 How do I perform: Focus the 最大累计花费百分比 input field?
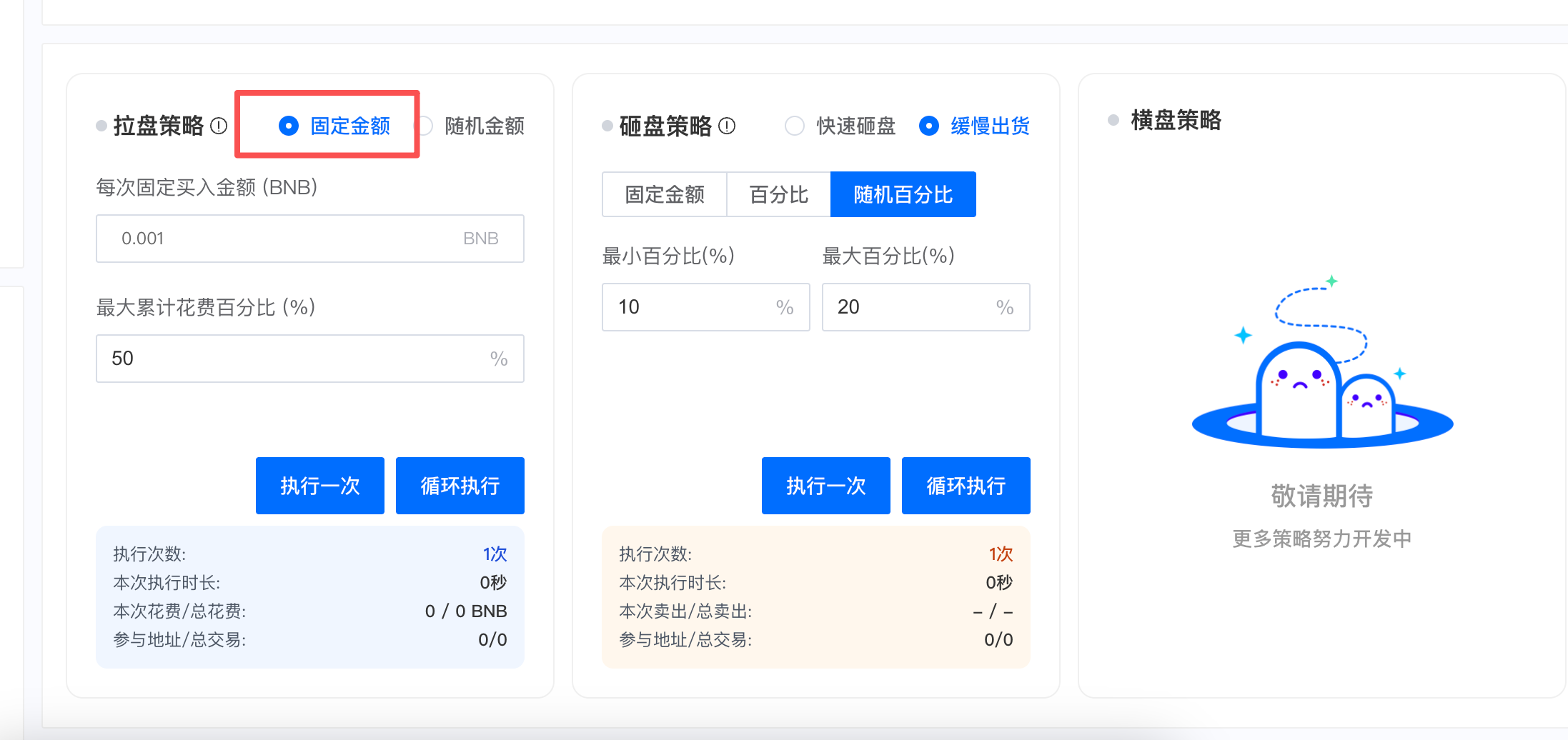point(293,359)
